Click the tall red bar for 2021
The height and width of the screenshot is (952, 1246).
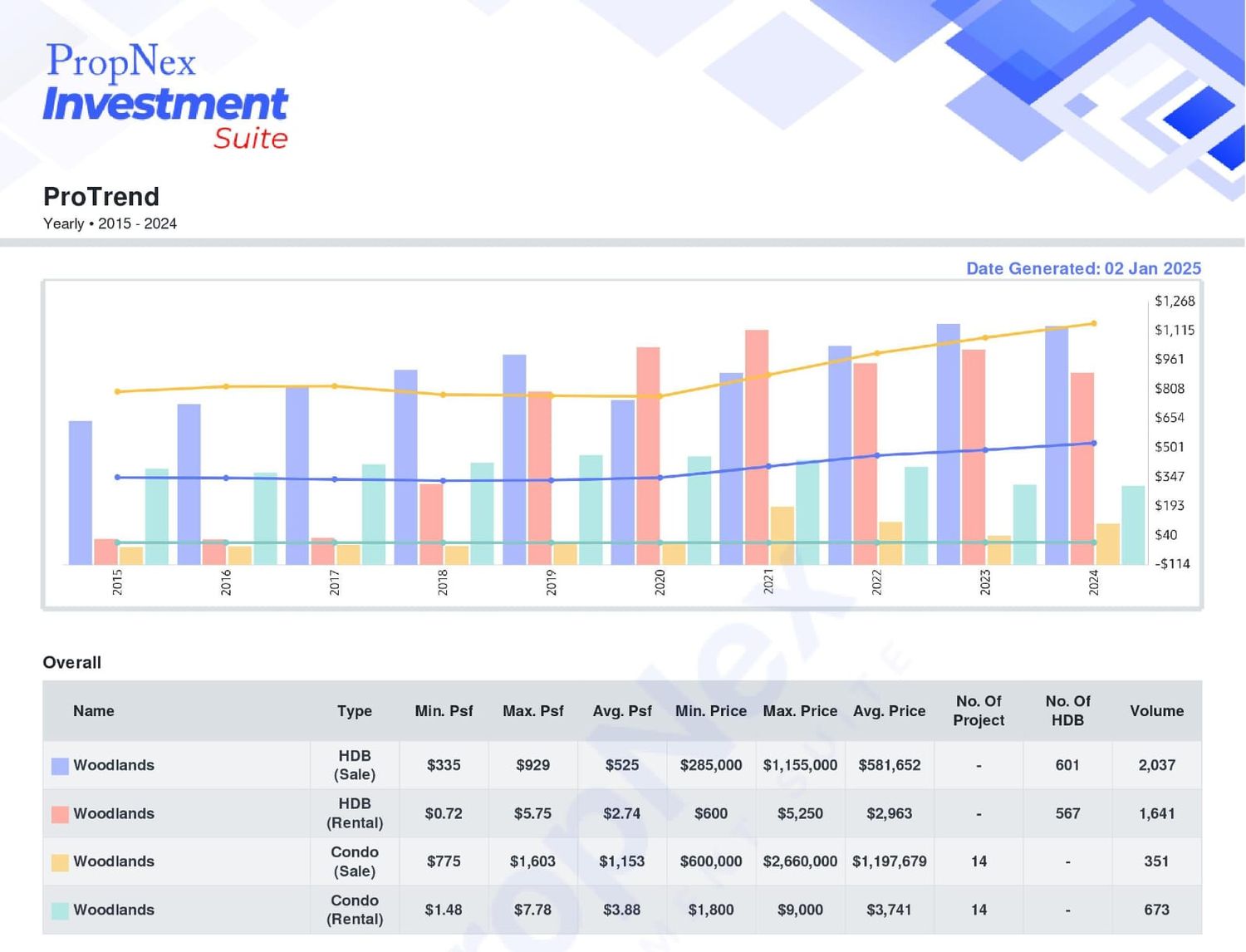pyautogui.click(x=757, y=447)
